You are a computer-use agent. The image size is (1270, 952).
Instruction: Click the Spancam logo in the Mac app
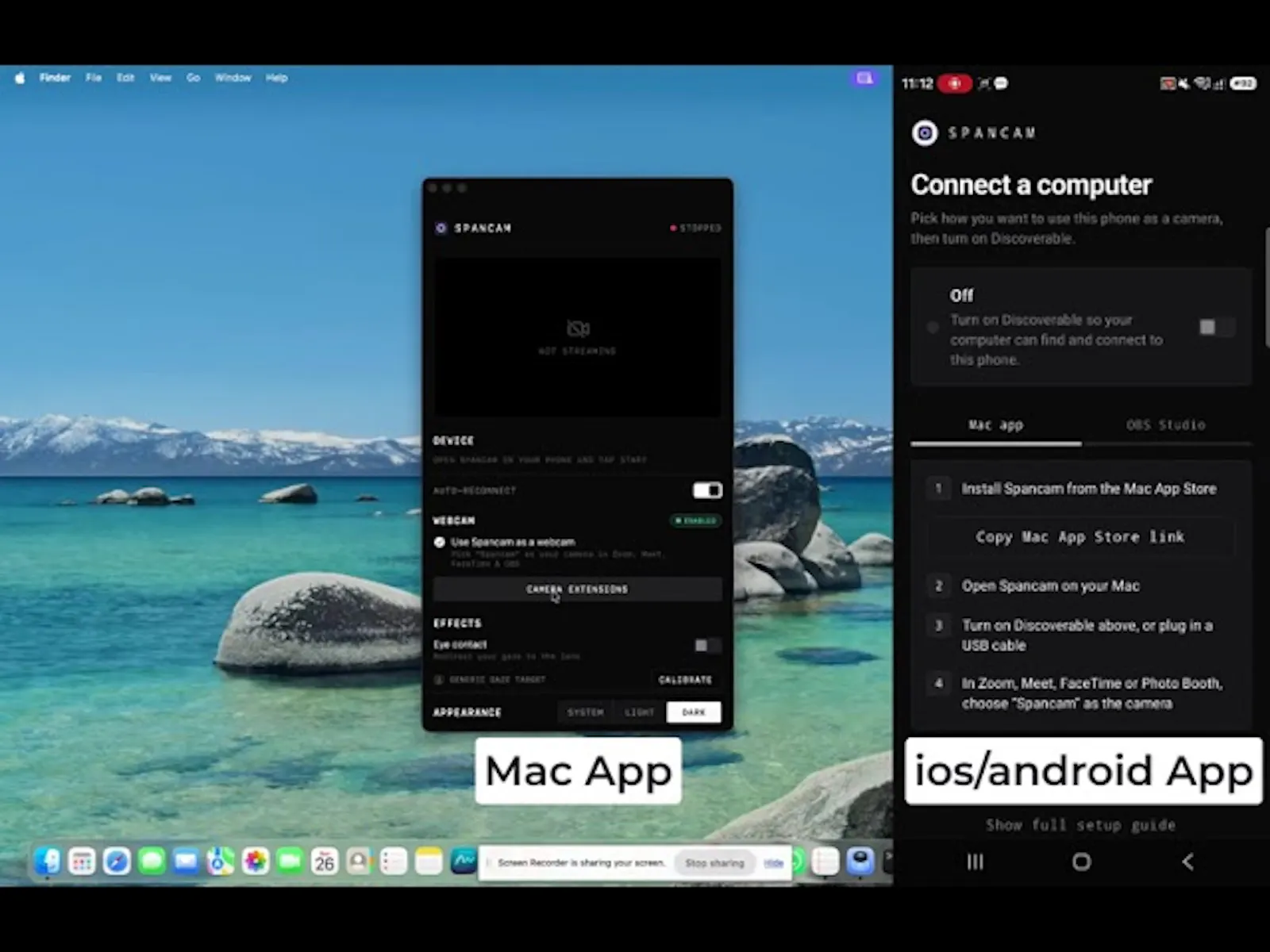[441, 228]
